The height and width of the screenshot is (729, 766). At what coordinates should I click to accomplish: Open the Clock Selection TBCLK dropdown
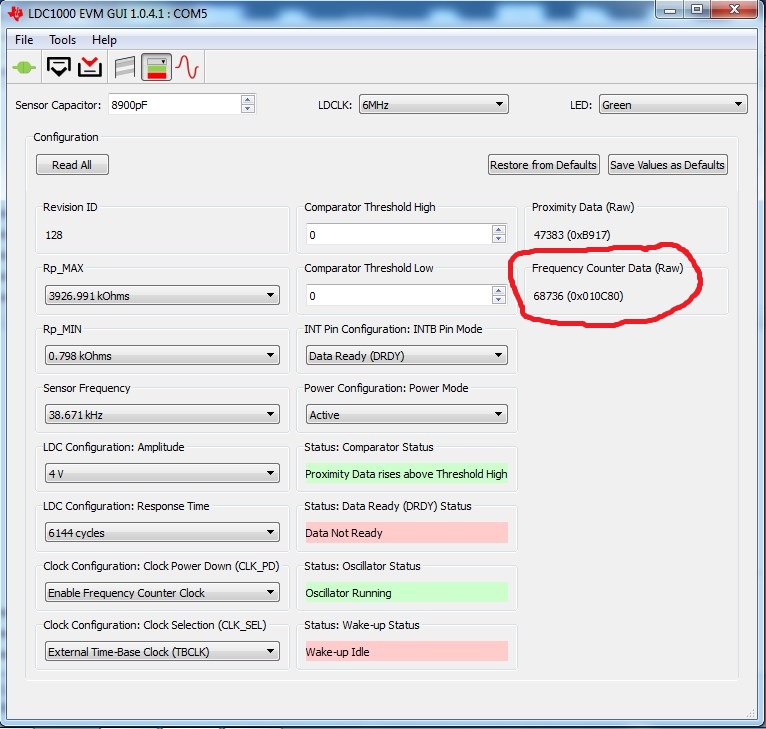pos(162,652)
